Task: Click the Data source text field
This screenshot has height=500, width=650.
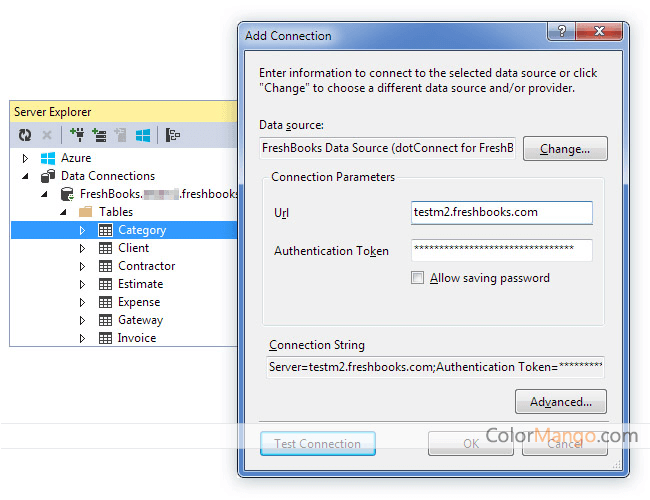Action: pyautogui.click(x=387, y=148)
